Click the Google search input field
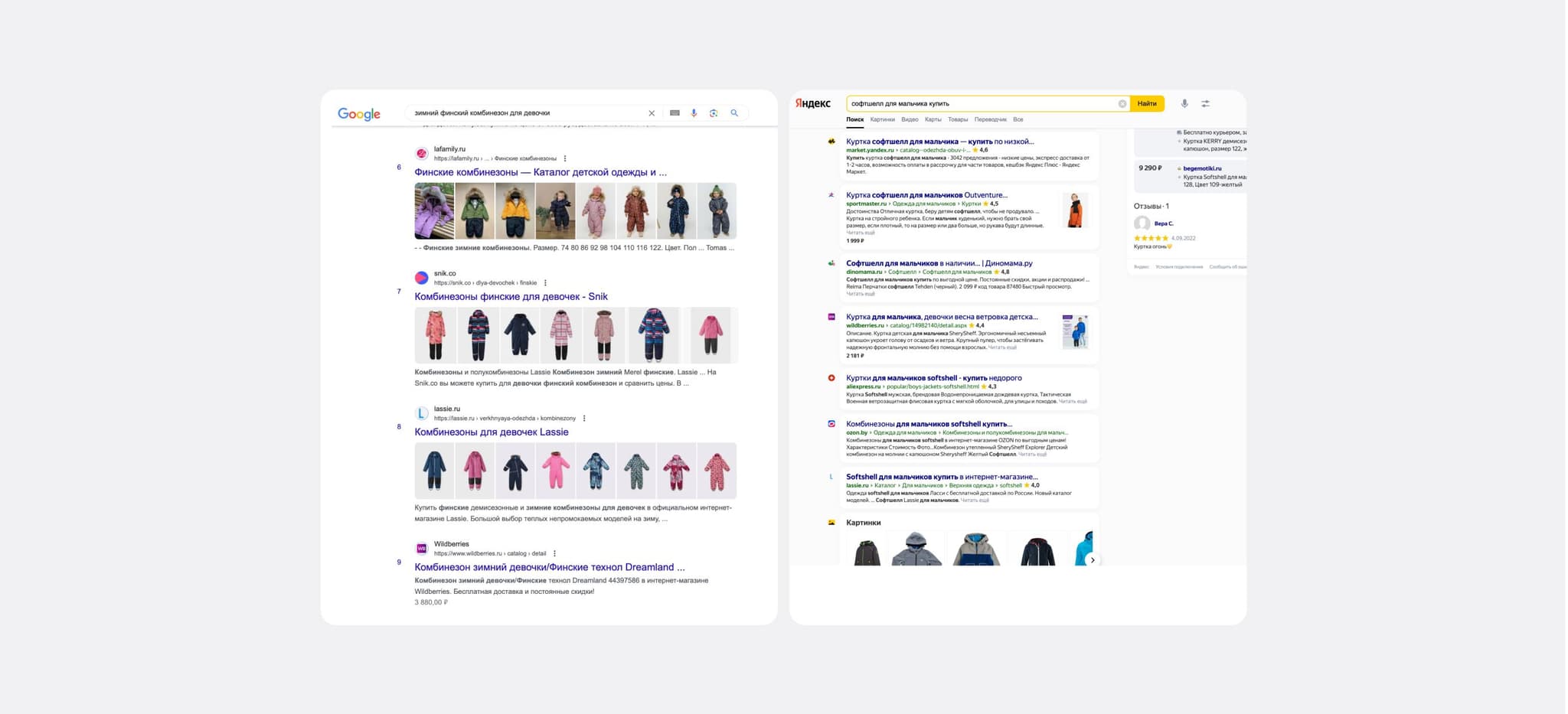The height and width of the screenshot is (714, 1568). (x=527, y=113)
